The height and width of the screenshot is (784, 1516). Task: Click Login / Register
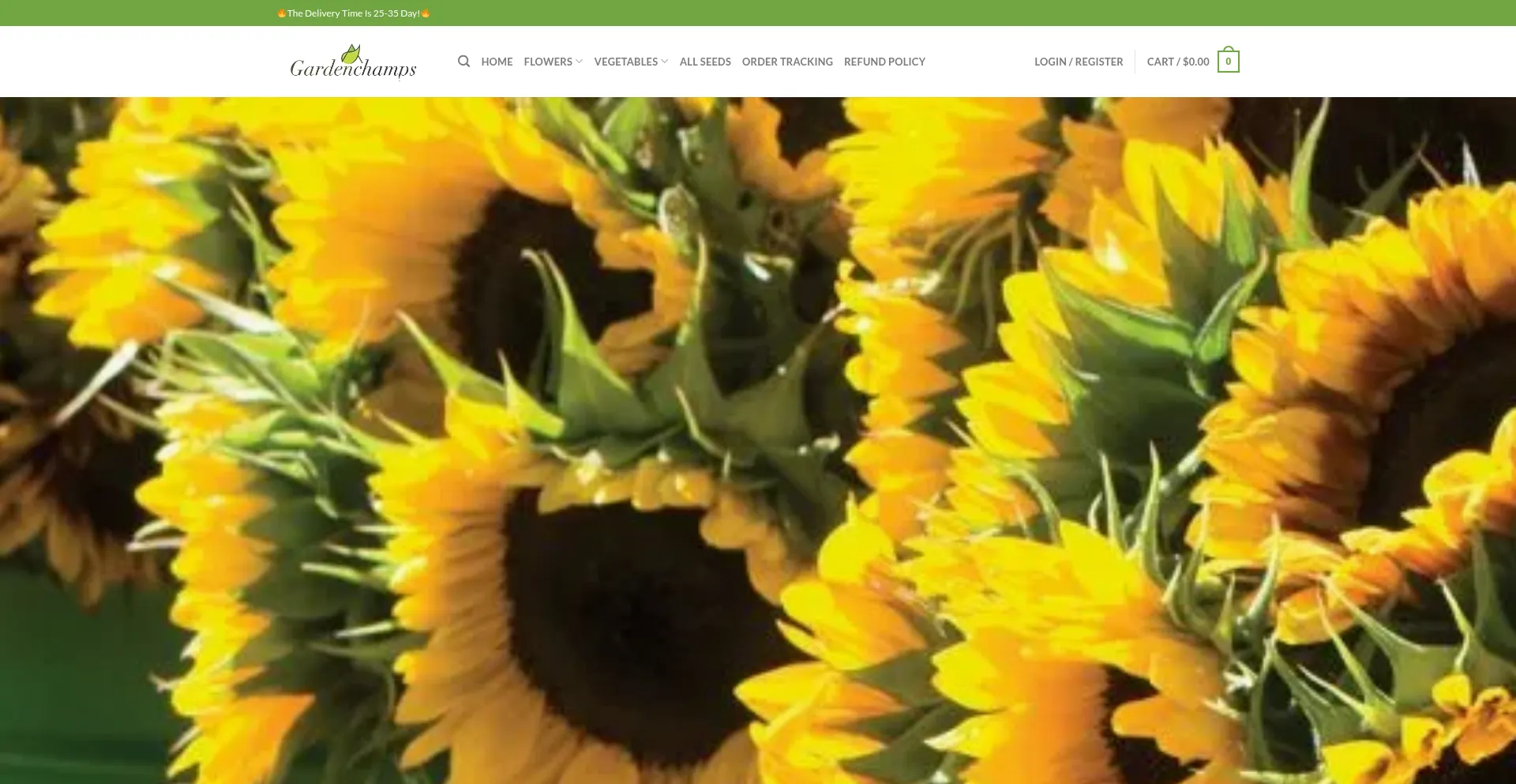tap(1079, 62)
